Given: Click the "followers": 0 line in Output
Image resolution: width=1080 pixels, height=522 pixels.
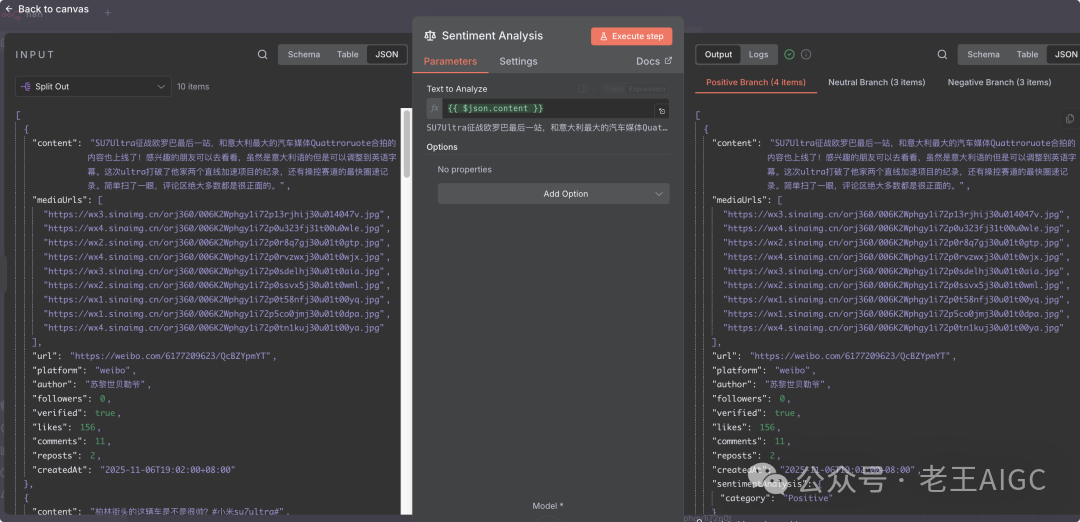Looking at the screenshot, I should point(751,399).
